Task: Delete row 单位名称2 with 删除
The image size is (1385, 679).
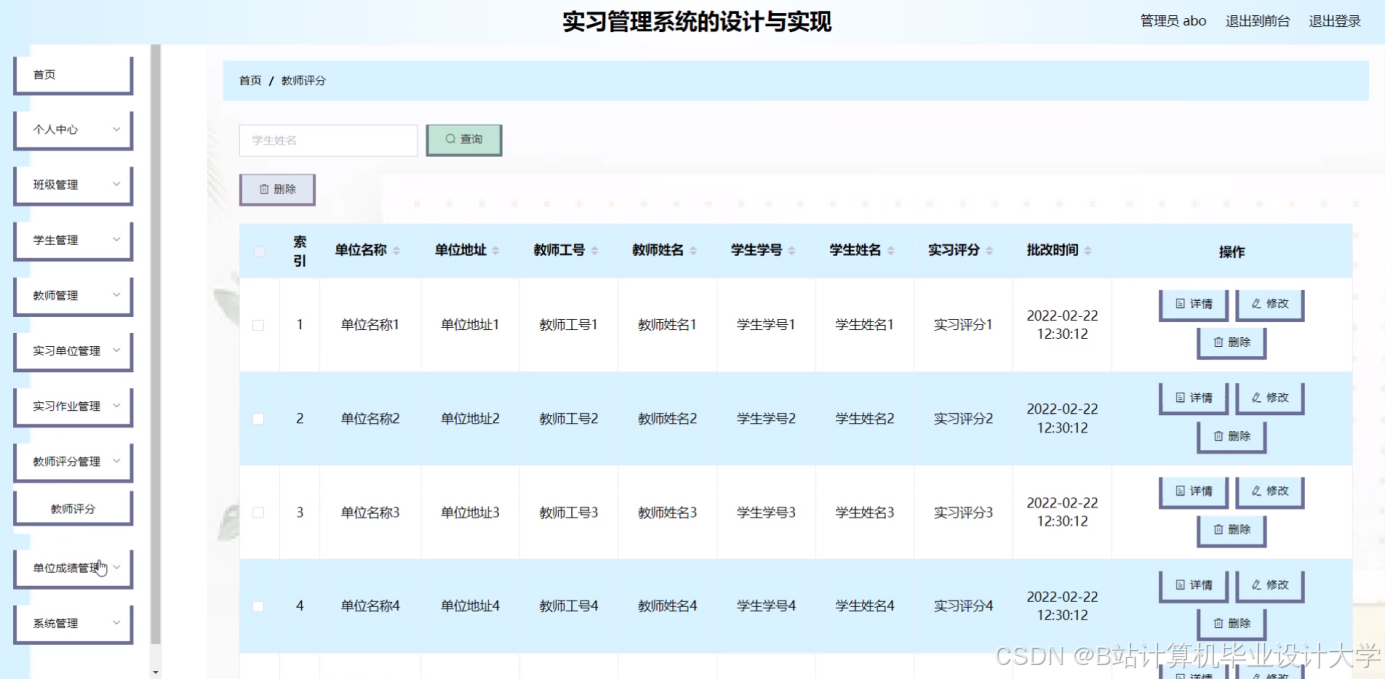Action: (x=1232, y=436)
